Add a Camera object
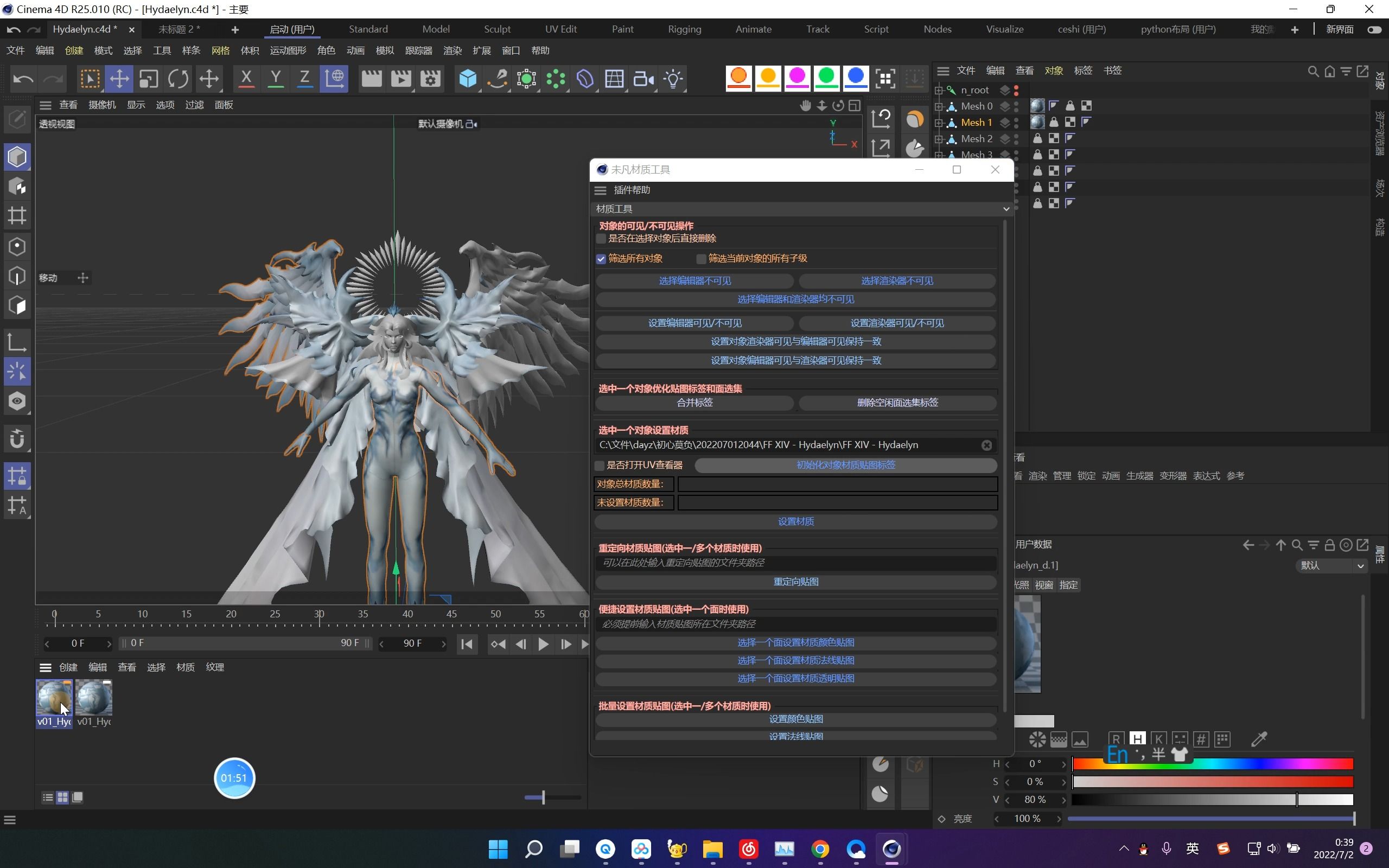This screenshot has height=868, width=1389. point(643,79)
